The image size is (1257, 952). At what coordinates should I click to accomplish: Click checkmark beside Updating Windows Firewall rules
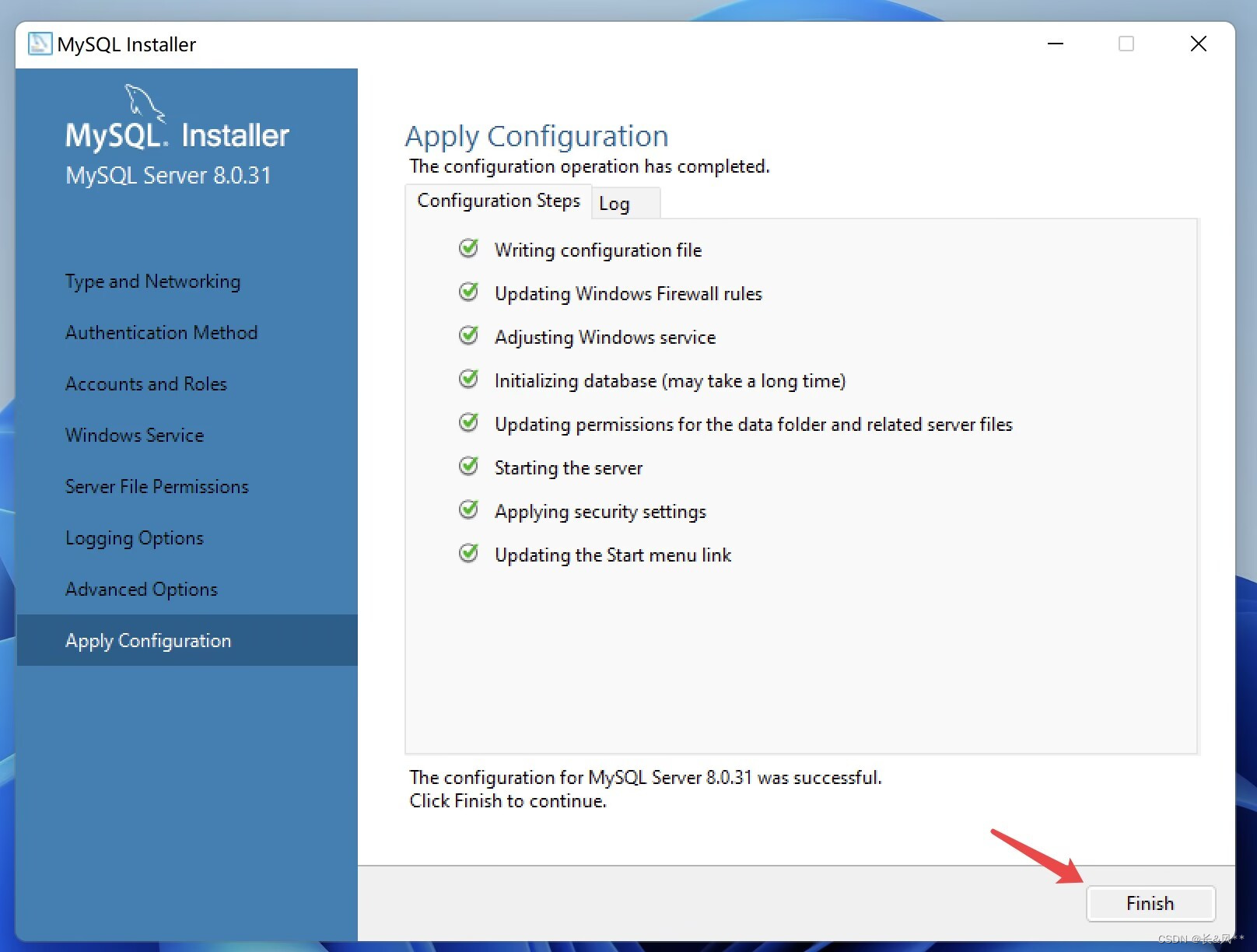[x=468, y=292]
